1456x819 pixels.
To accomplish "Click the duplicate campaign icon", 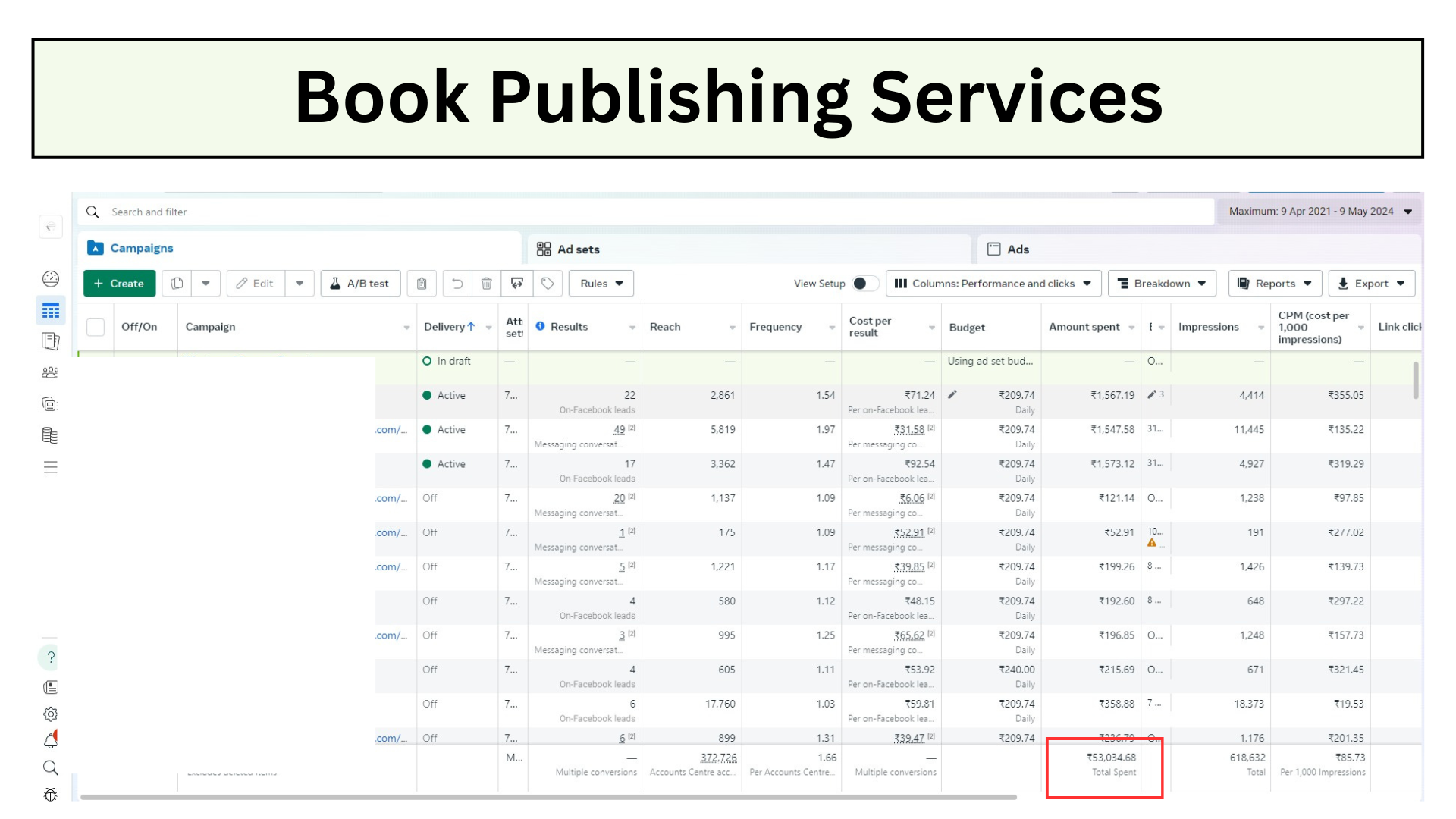I will pos(177,284).
